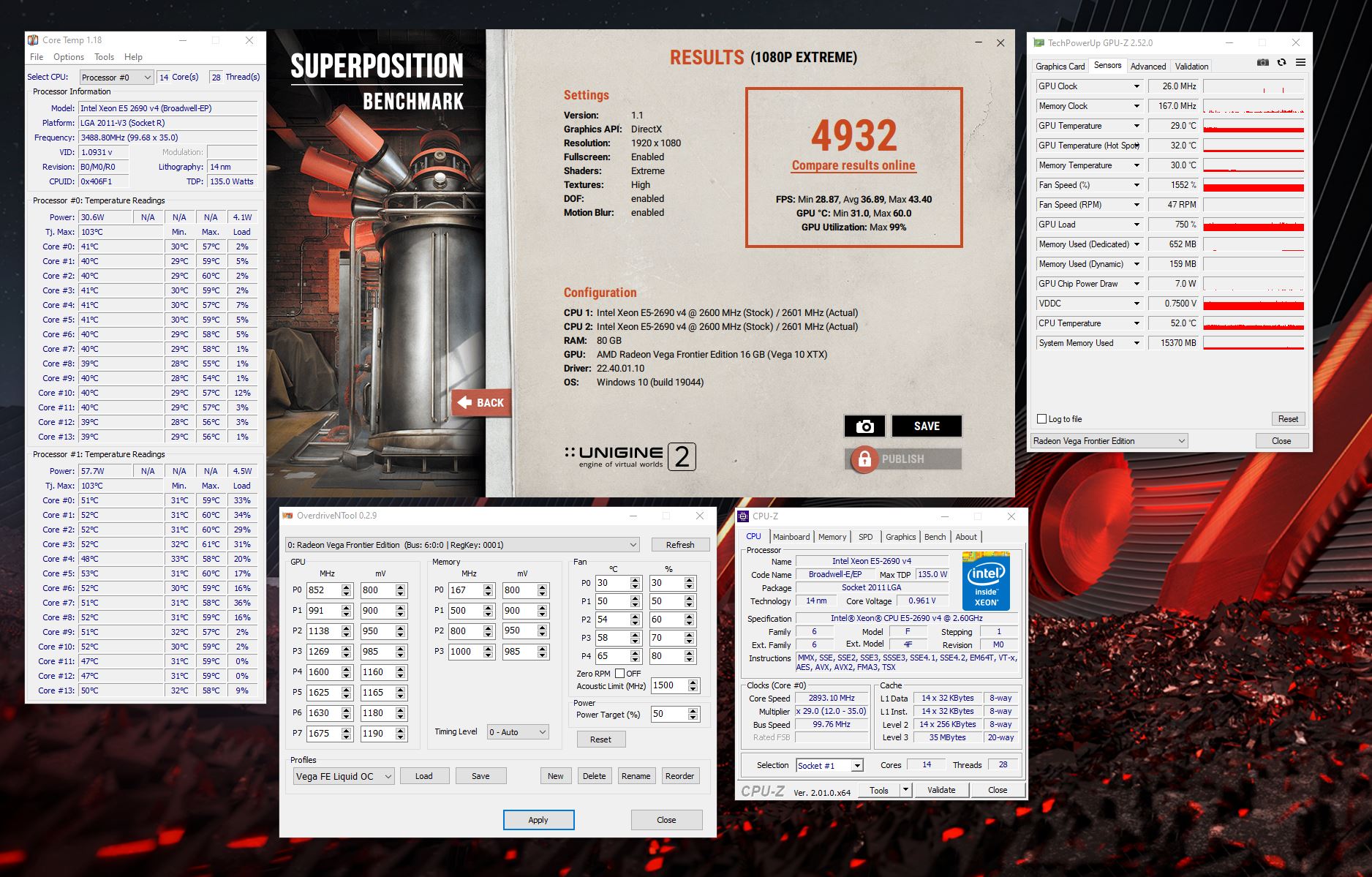Switch to the Memory tab in CPU-Z
The image size is (1372, 877).
pyautogui.click(x=832, y=537)
